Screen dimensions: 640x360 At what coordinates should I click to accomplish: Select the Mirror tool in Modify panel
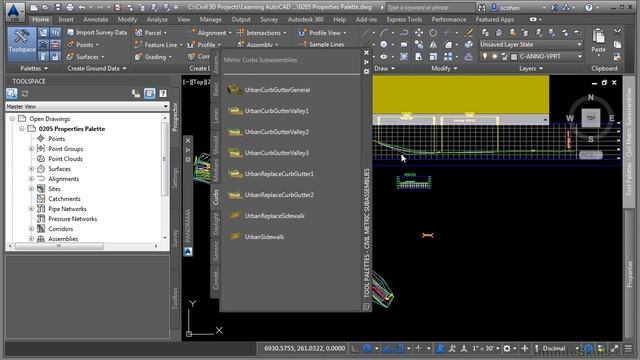coord(433,44)
